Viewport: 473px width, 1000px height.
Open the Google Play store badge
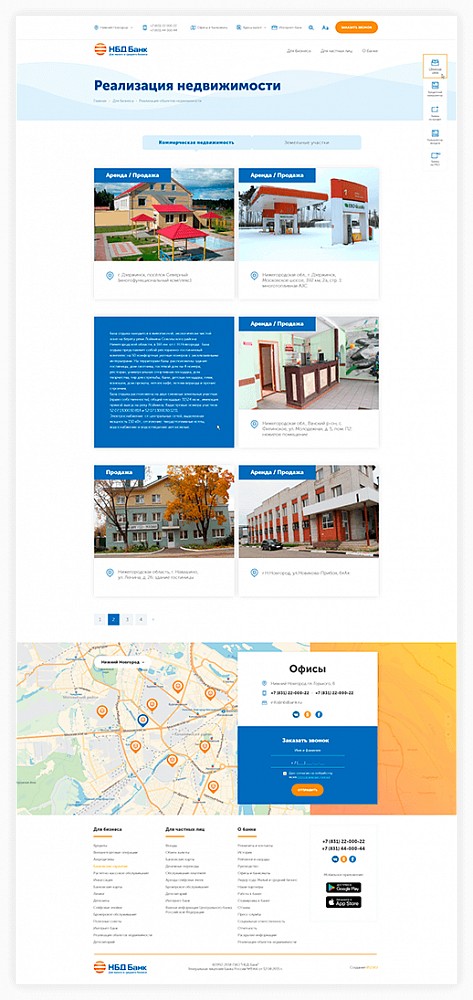click(x=344, y=887)
